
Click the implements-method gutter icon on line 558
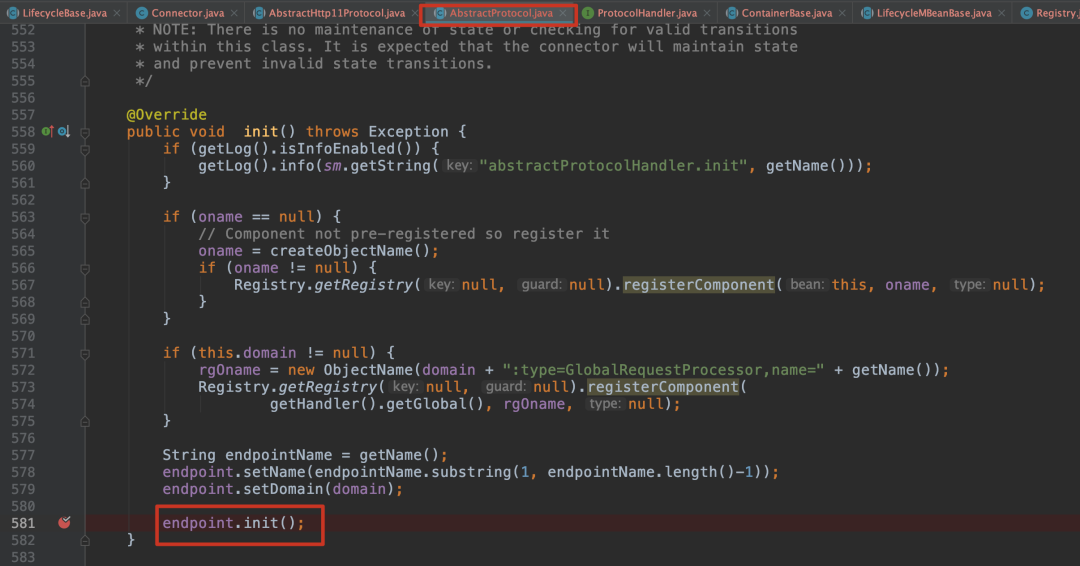coord(46,132)
